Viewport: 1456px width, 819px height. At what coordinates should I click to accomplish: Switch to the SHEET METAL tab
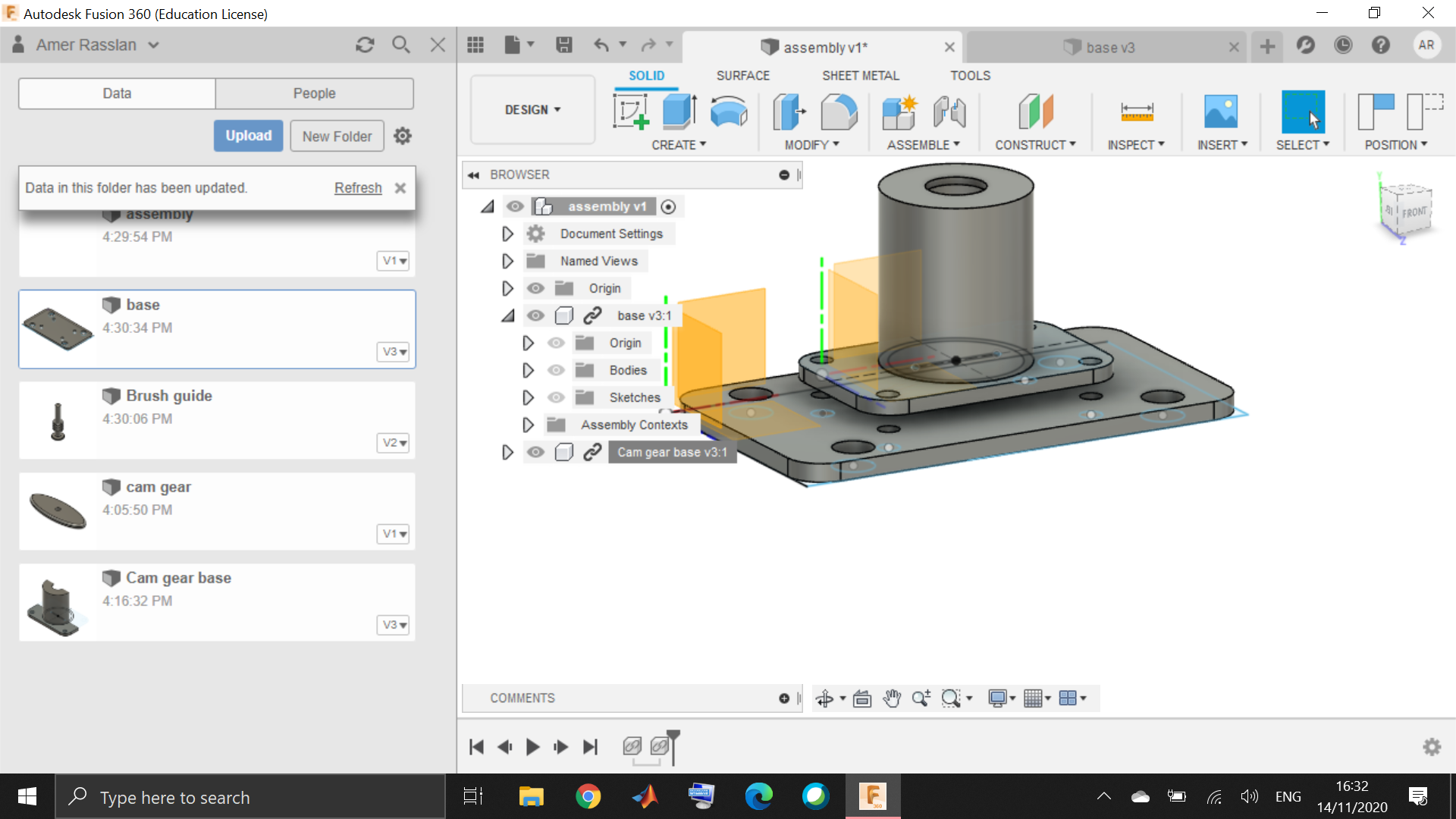[861, 75]
